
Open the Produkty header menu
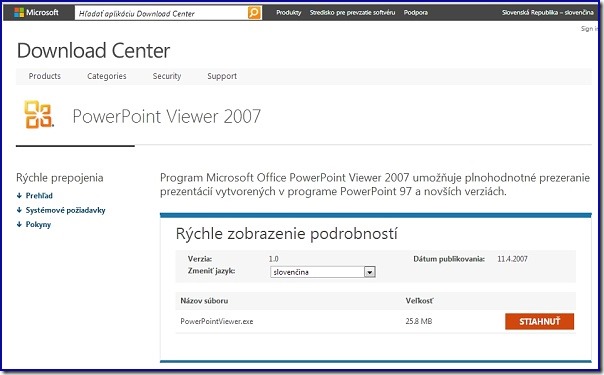coord(289,13)
